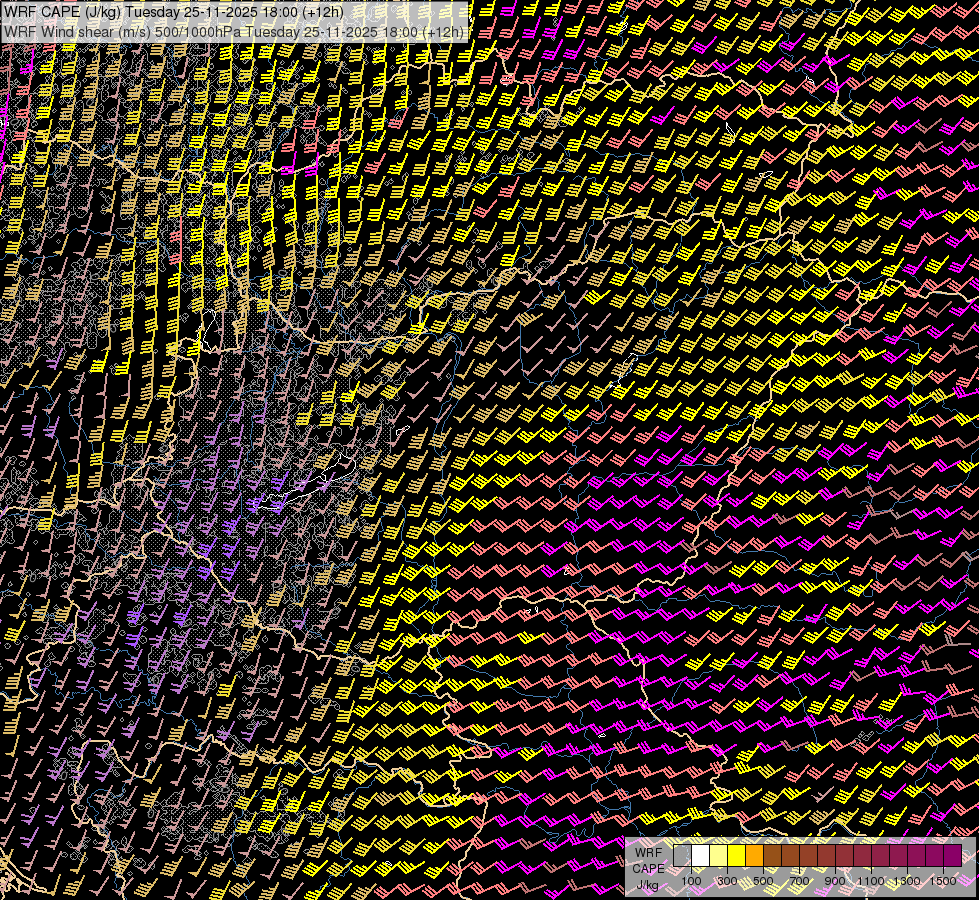Click the 100 legend scale label

click(x=691, y=881)
